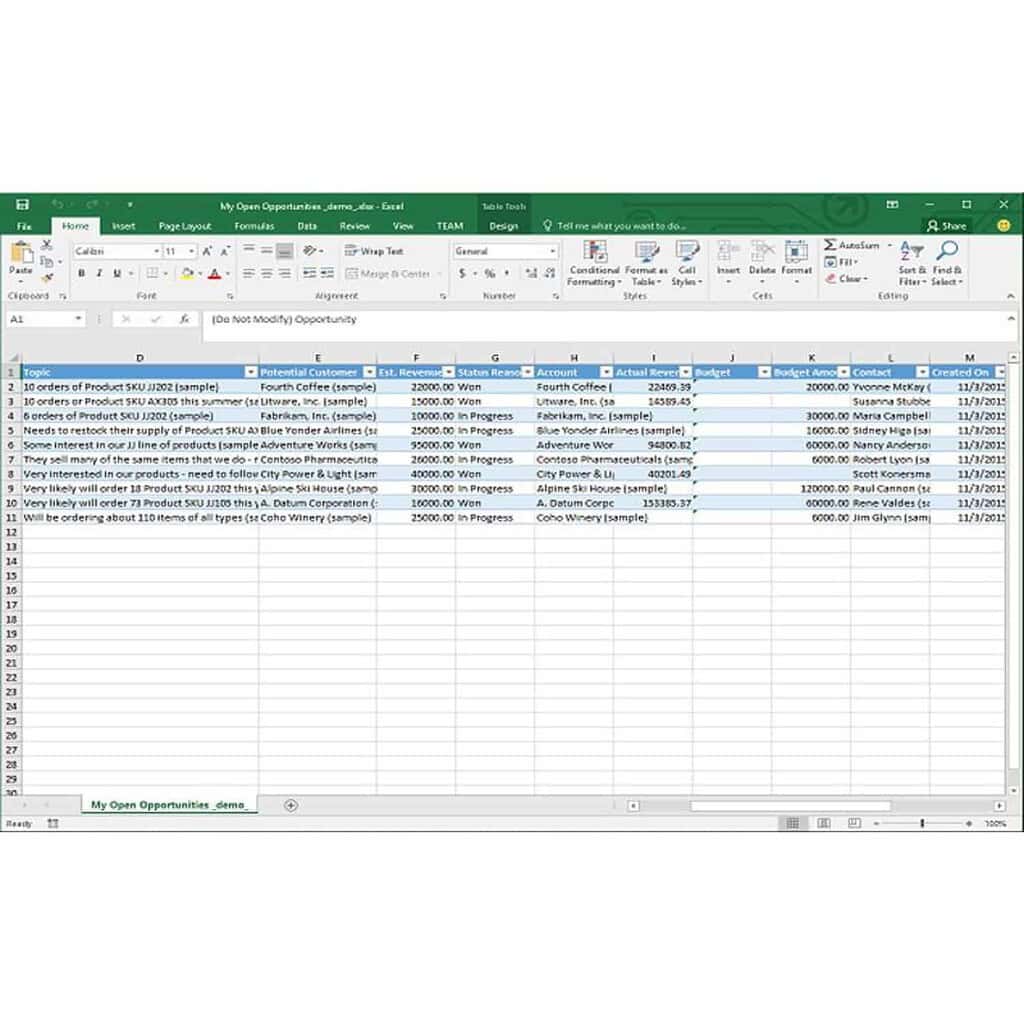Expand the Name Box dropdown
1024x1024 pixels.
pos(78,319)
